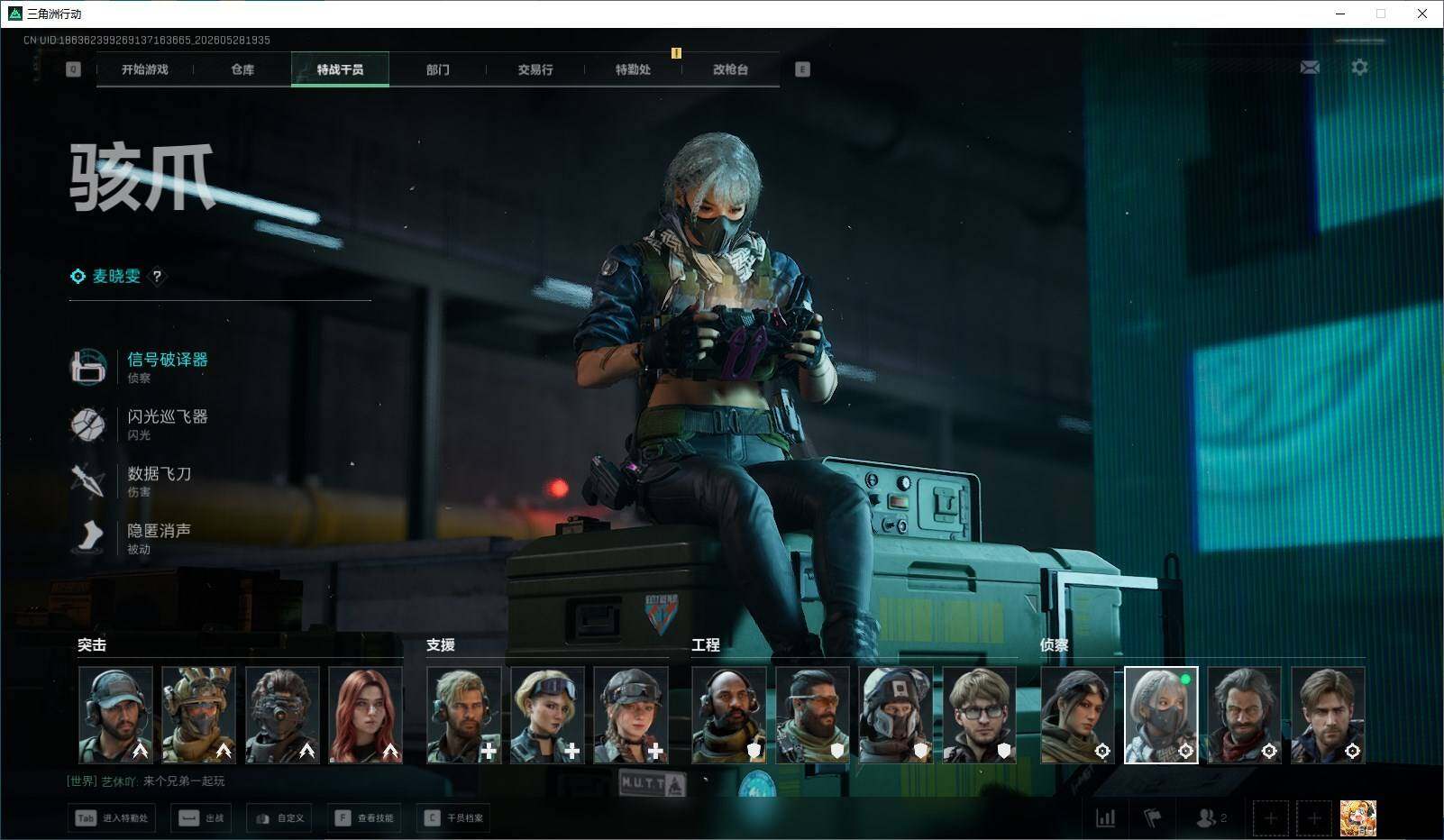Open the 干员档案 button
1444x840 pixels.
[453, 817]
